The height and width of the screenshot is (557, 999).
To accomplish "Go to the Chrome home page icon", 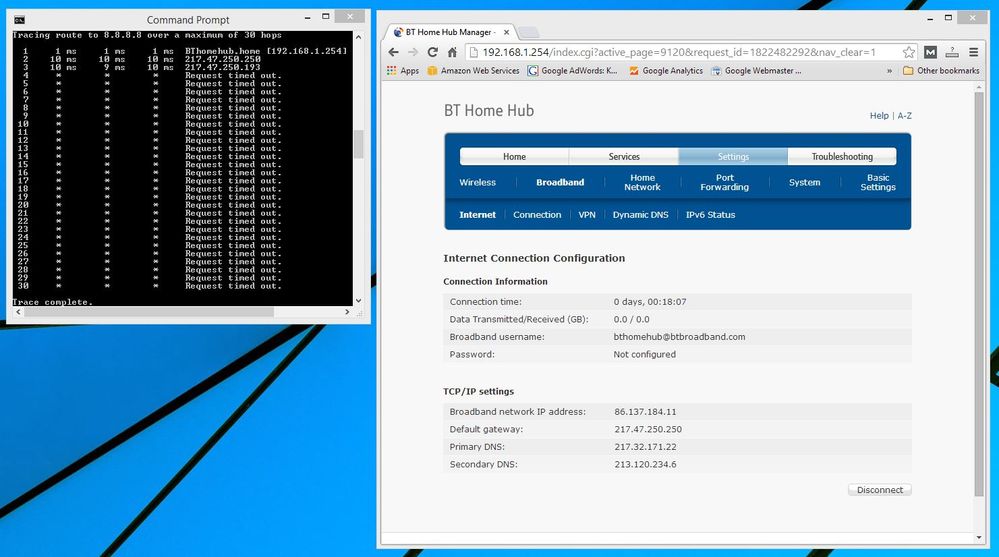I will [452, 52].
